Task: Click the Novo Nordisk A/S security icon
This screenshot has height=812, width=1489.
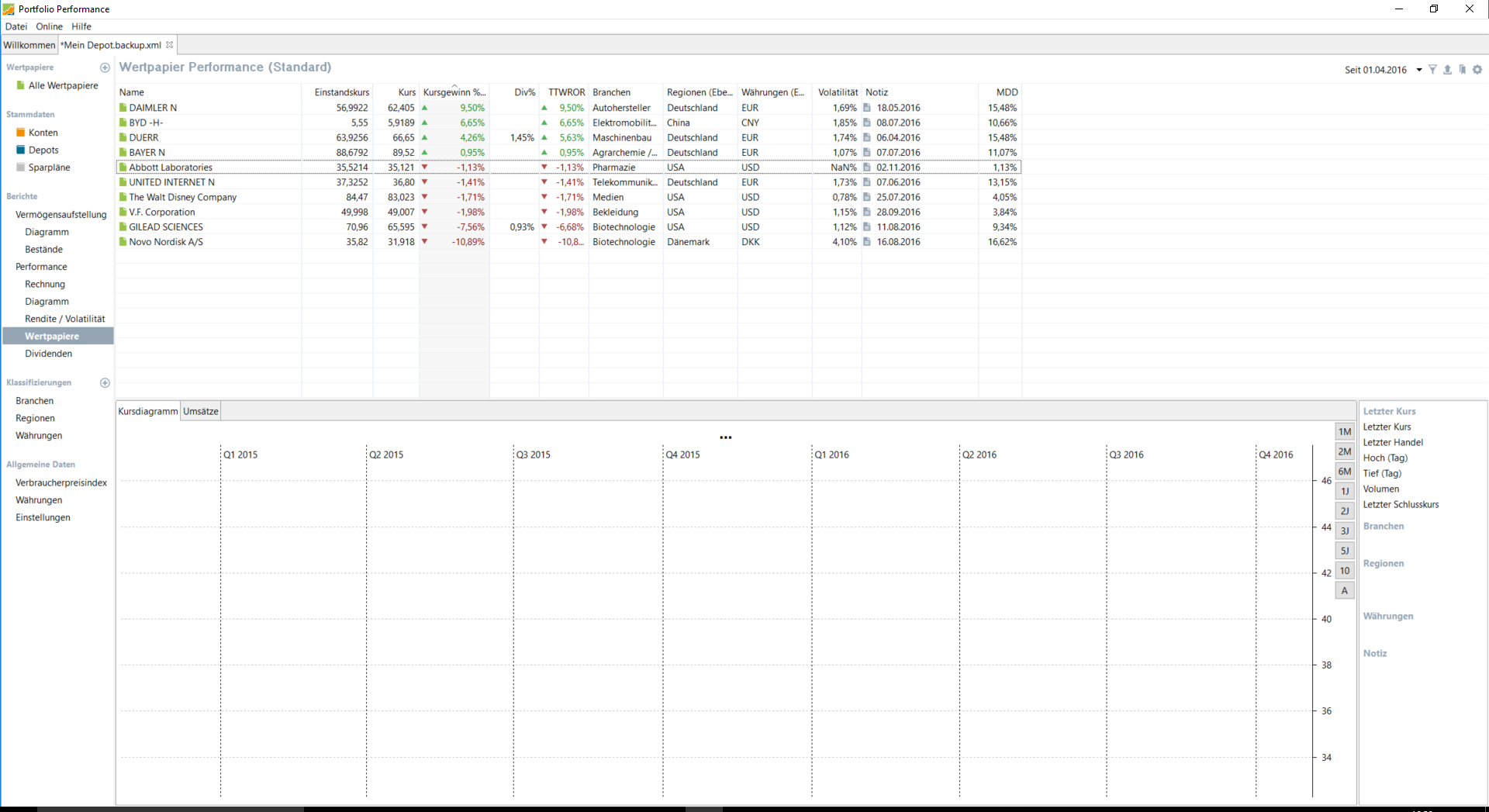Action: tap(123, 242)
